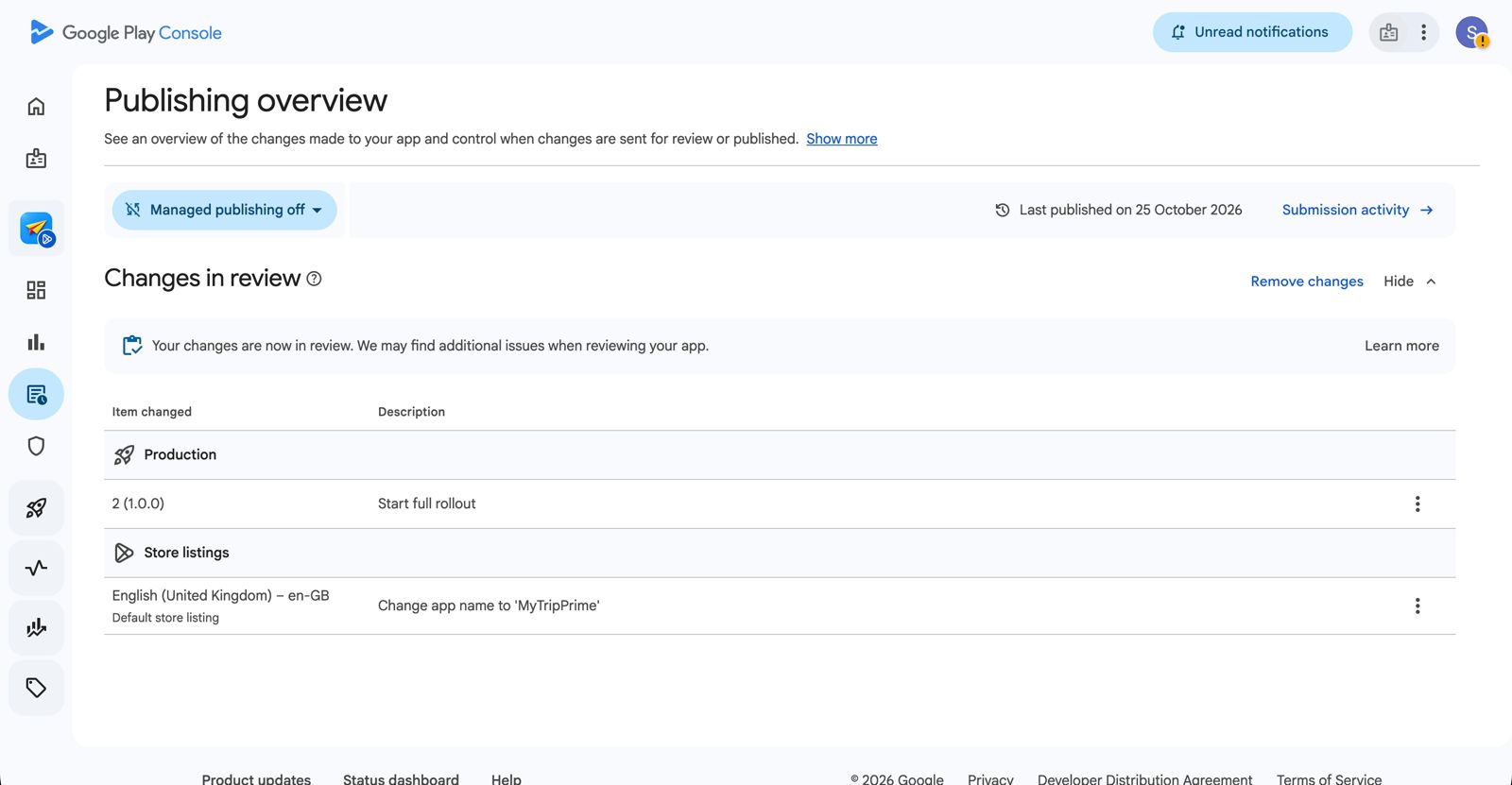Click "Change app name to 'MyTripPrime'" text

(489, 606)
